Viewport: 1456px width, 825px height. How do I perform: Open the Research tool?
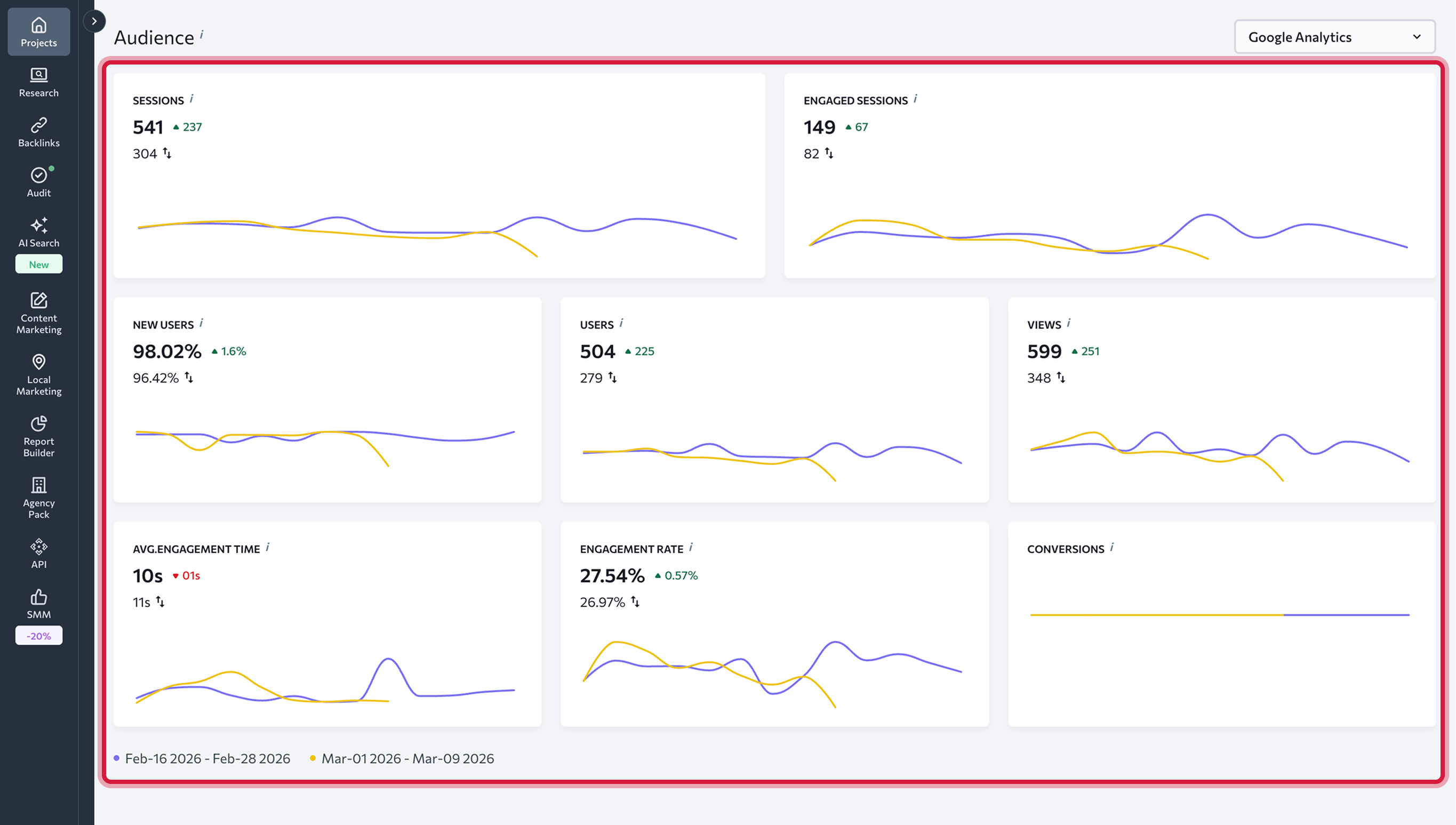click(x=38, y=81)
